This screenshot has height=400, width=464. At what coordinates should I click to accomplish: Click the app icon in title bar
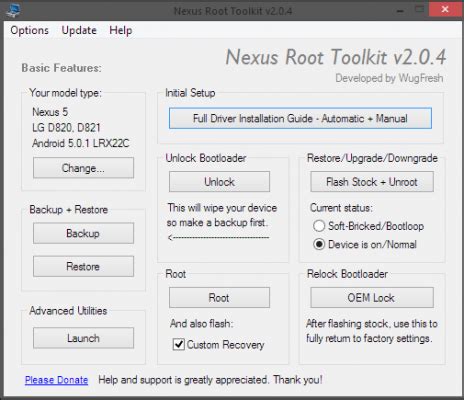click(x=13, y=10)
